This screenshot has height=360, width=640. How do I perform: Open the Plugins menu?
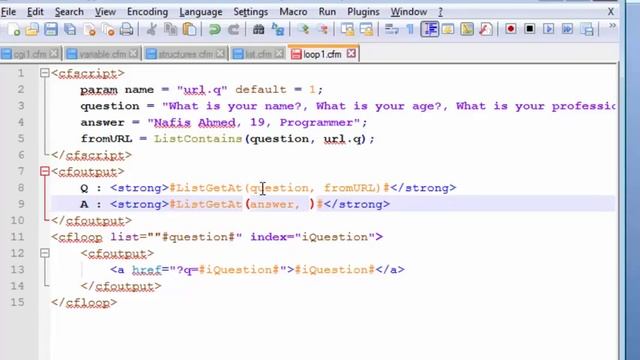[x=363, y=12]
